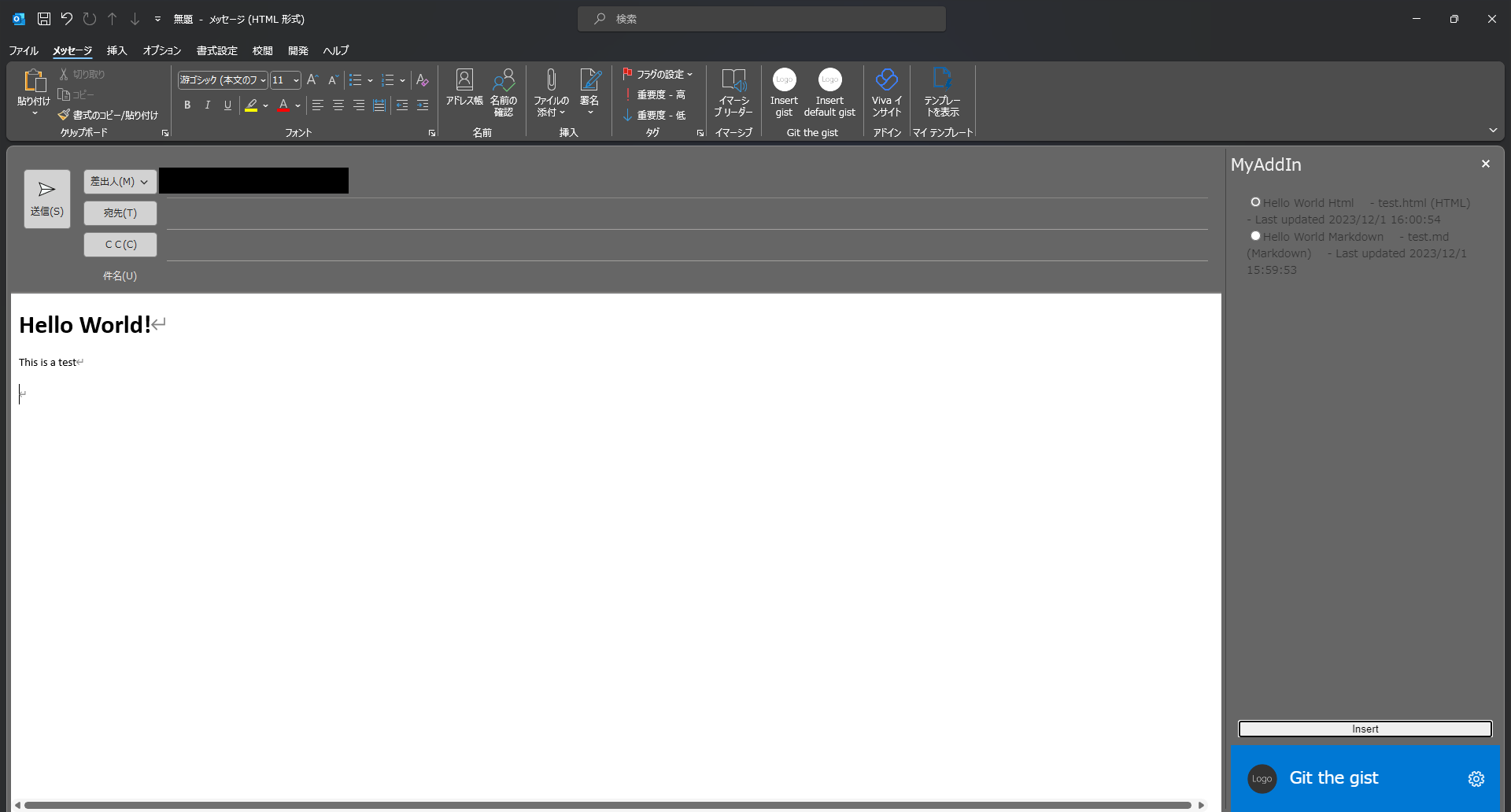Show My Templates (テンプレートを表示)
The image size is (1511, 812).
click(942, 93)
